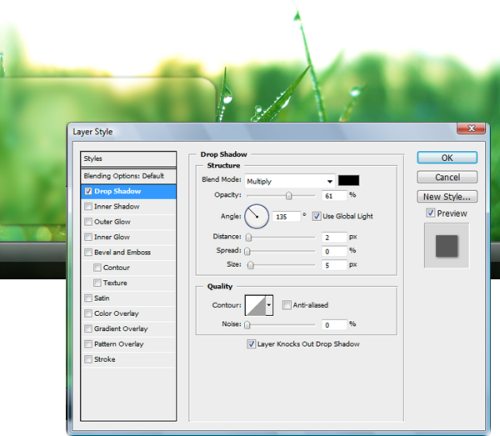
Task: Close the Layer Style dialog
Action: 471,128
